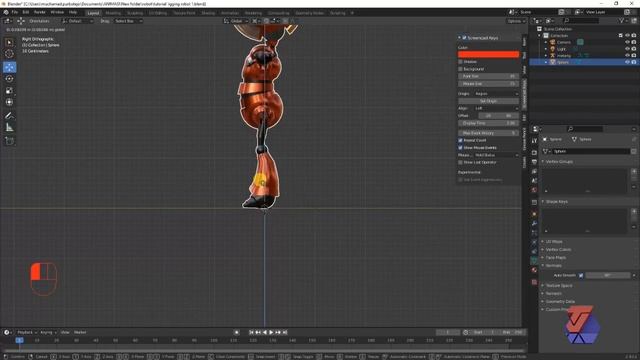Screen dimensions: 640x360
Task: Open the Options dropdown in viewport header
Action: click(516, 21)
